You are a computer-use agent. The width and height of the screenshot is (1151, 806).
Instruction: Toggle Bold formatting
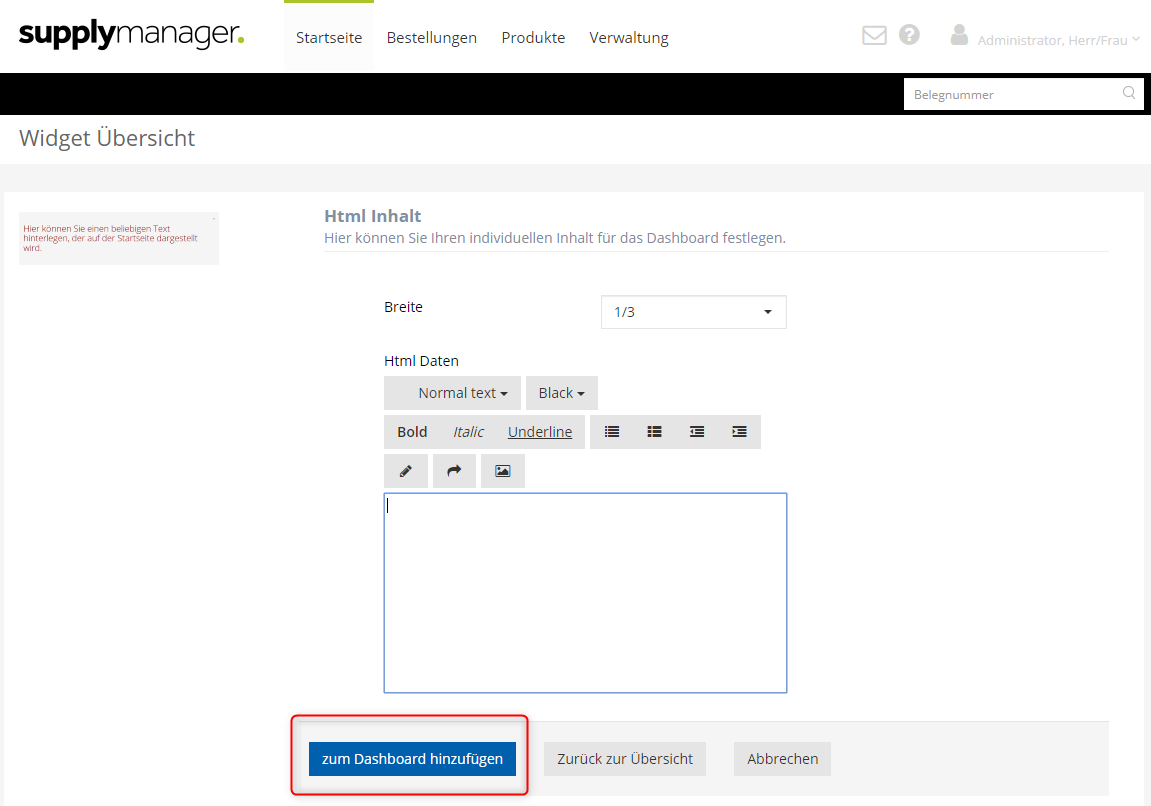tap(411, 431)
